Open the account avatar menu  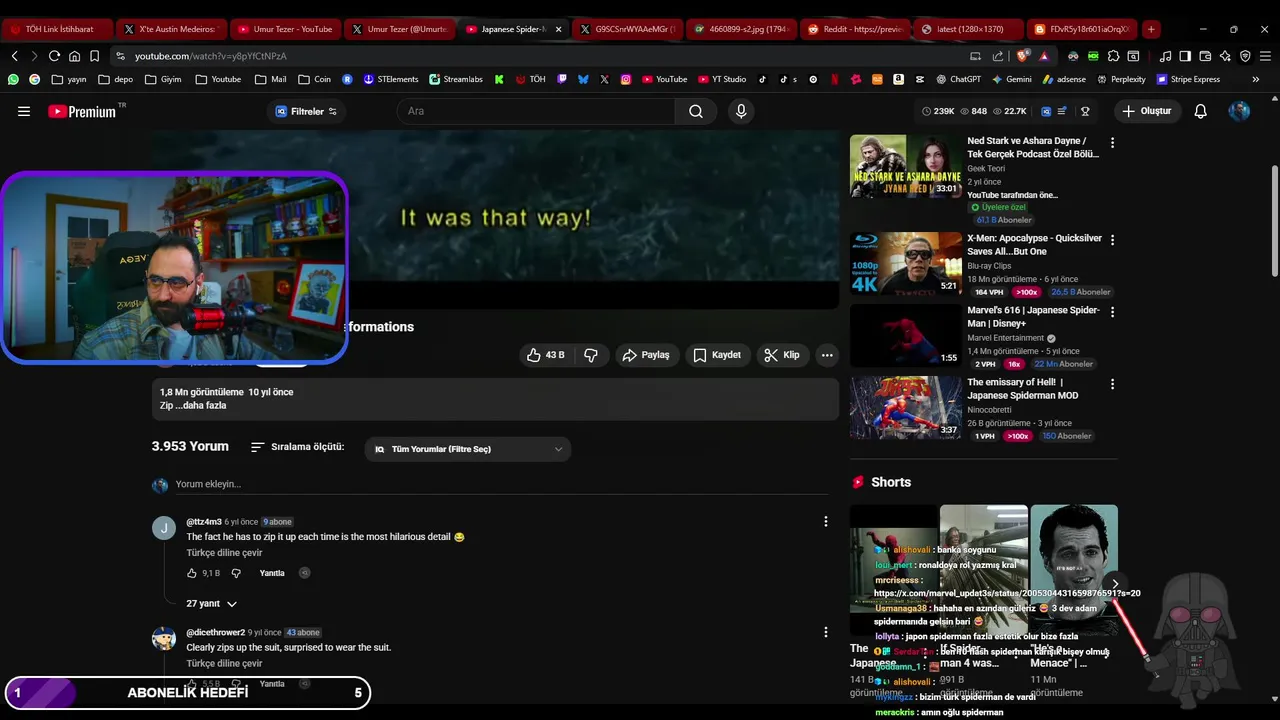point(1239,111)
